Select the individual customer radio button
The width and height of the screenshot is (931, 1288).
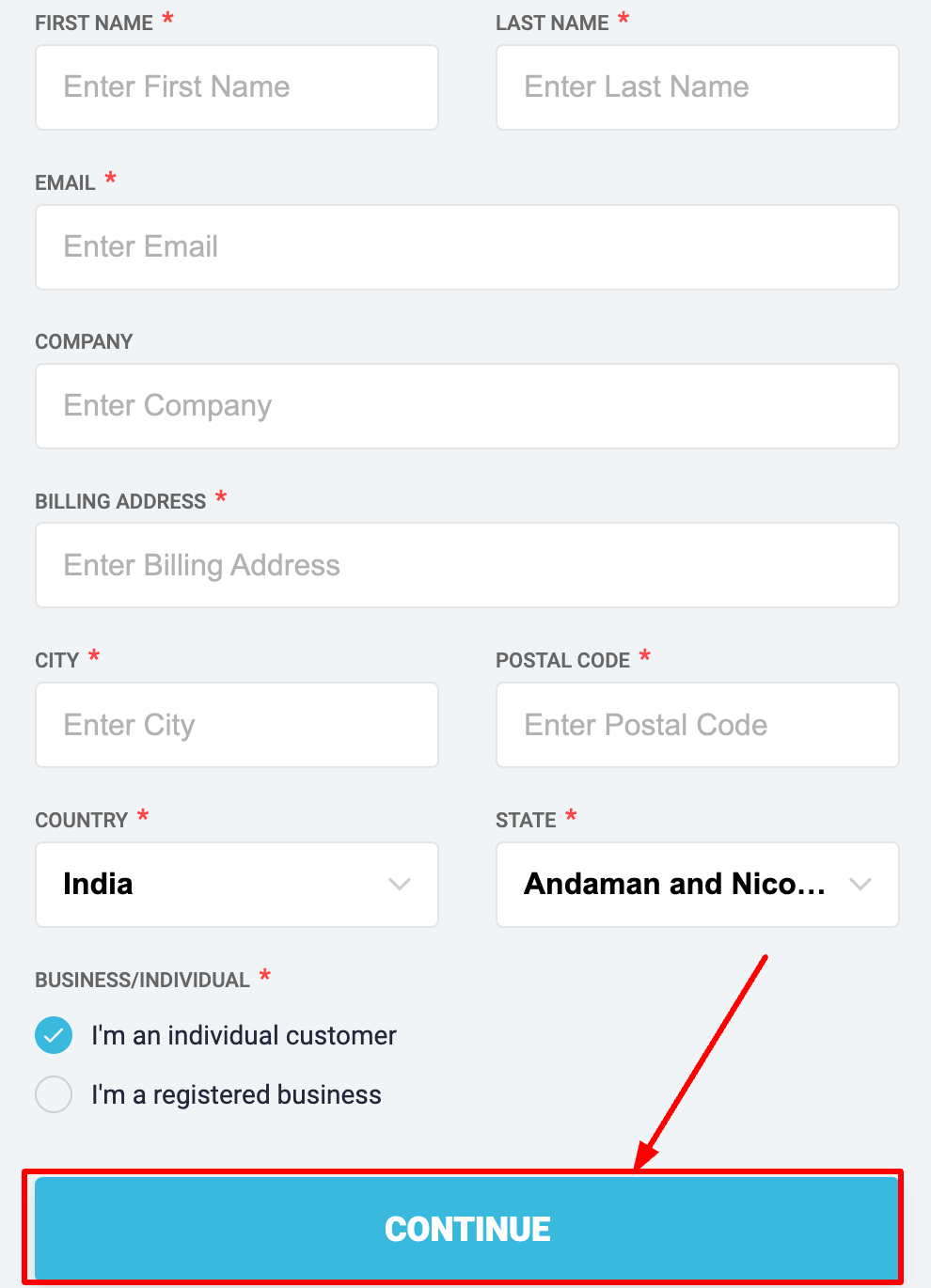(x=54, y=1035)
